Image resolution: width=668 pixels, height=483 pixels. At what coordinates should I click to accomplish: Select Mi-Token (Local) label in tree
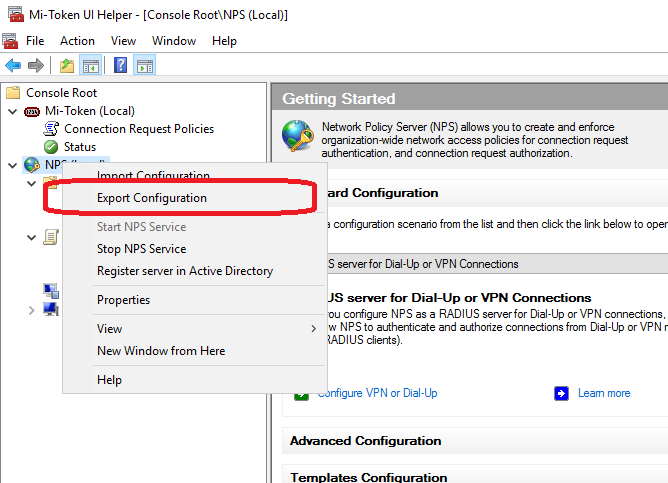tap(90, 111)
